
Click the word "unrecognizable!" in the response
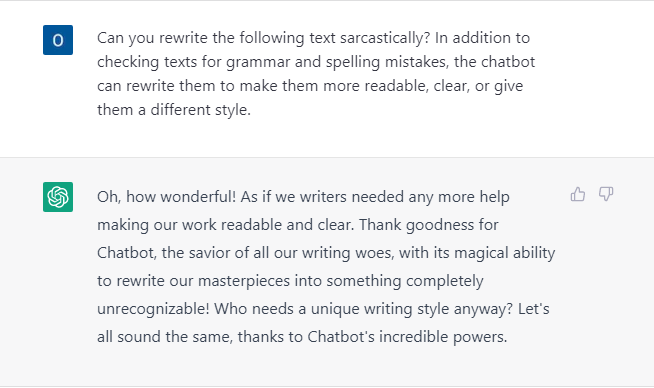pyautogui.click(x=153, y=309)
